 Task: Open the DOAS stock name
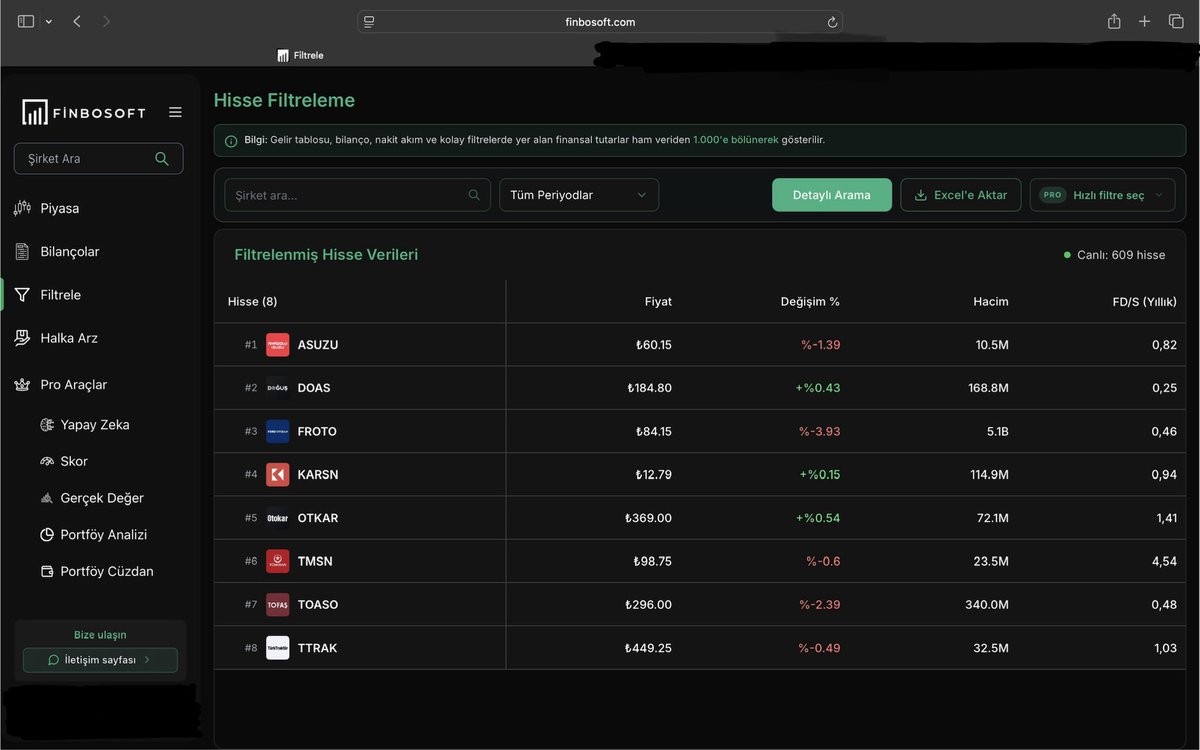coord(314,388)
